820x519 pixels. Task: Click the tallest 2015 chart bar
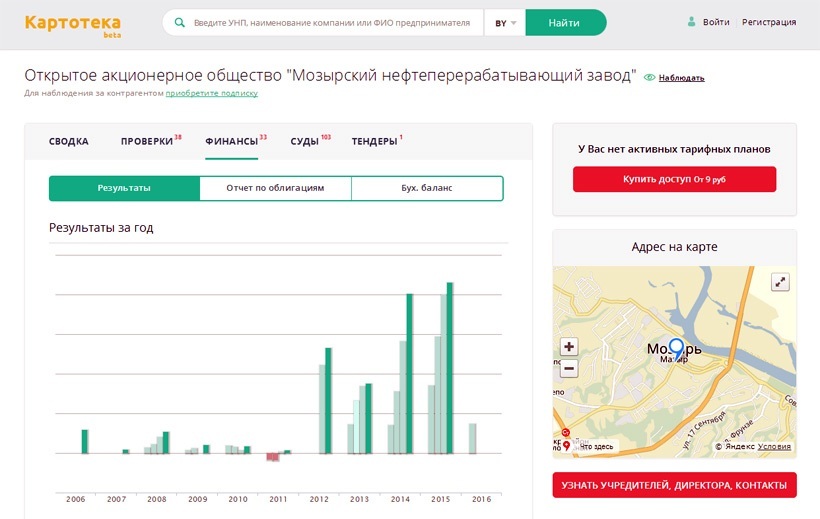pos(450,367)
